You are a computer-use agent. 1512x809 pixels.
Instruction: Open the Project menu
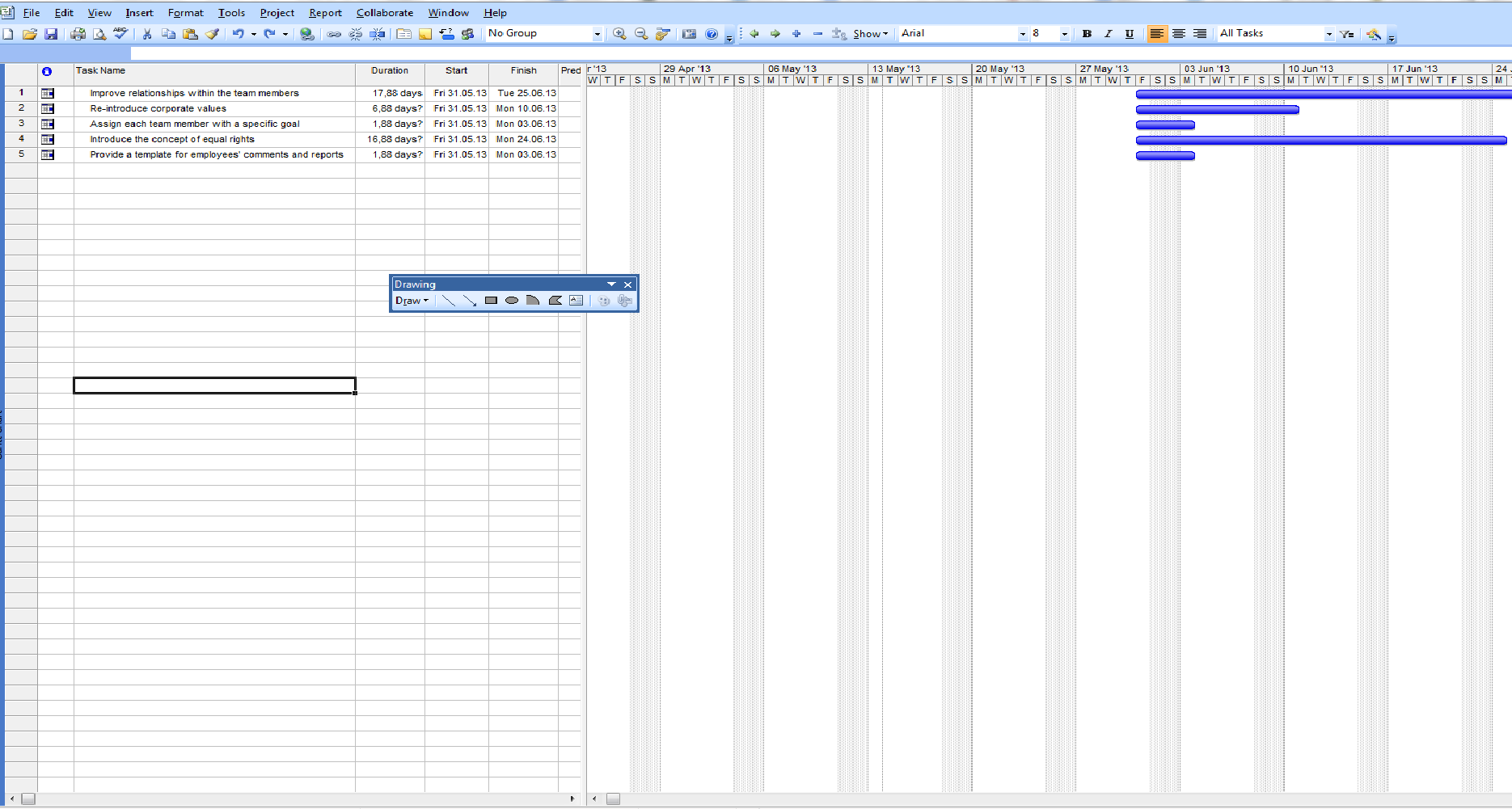[277, 13]
